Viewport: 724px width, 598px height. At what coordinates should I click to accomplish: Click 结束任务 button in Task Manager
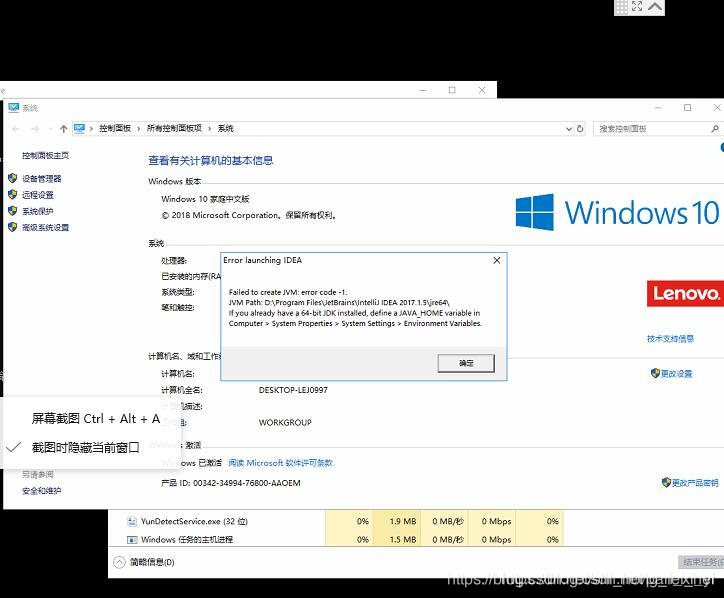point(701,562)
